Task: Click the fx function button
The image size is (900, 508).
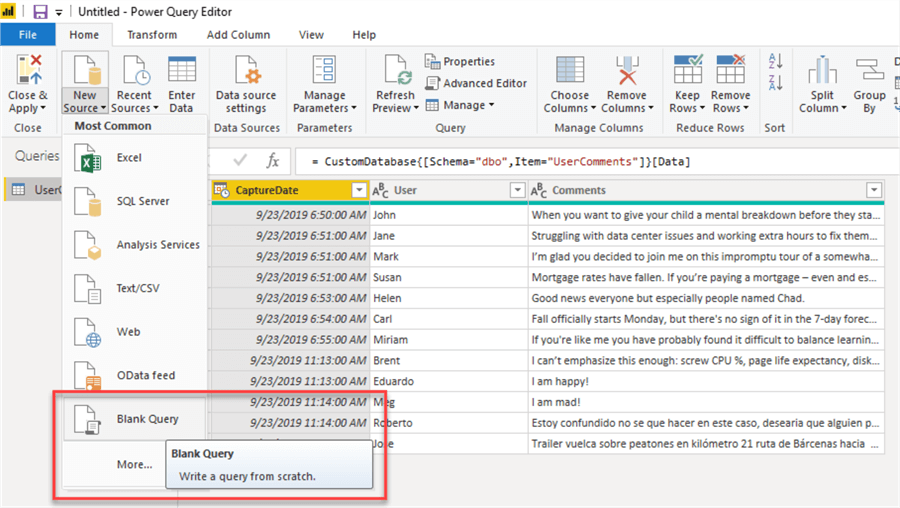Action: 273,161
